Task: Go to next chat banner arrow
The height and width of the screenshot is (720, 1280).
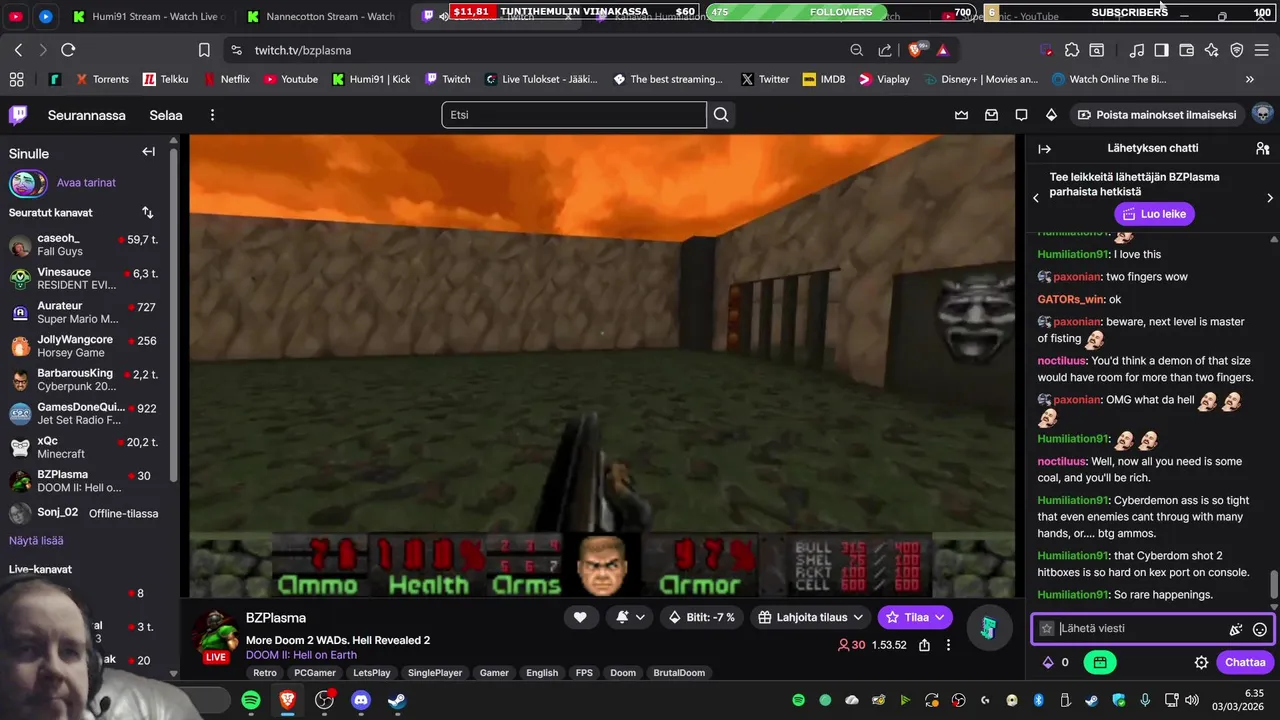Action: tap(1270, 198)
